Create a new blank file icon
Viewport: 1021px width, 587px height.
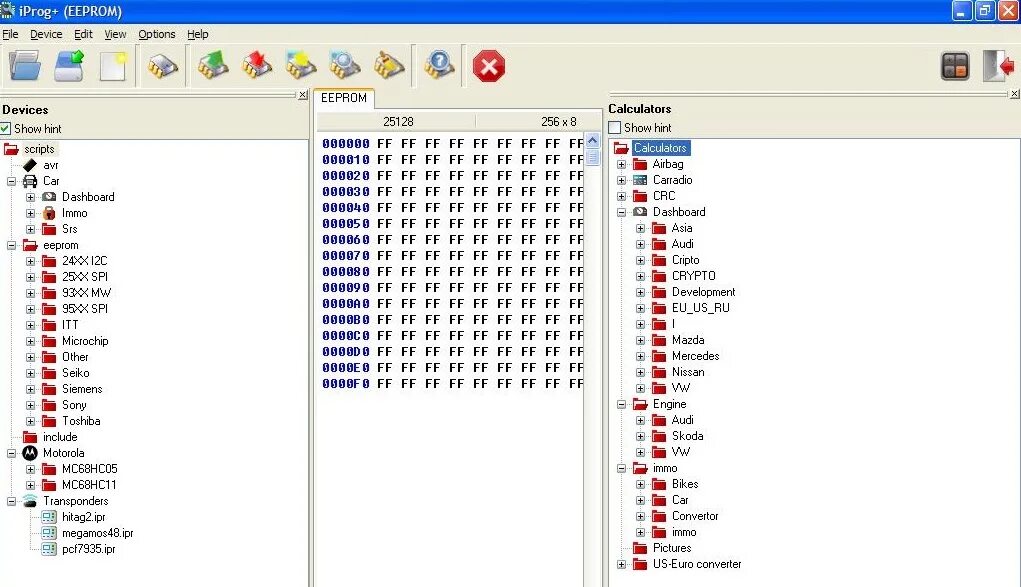click(x=113, y=66)
